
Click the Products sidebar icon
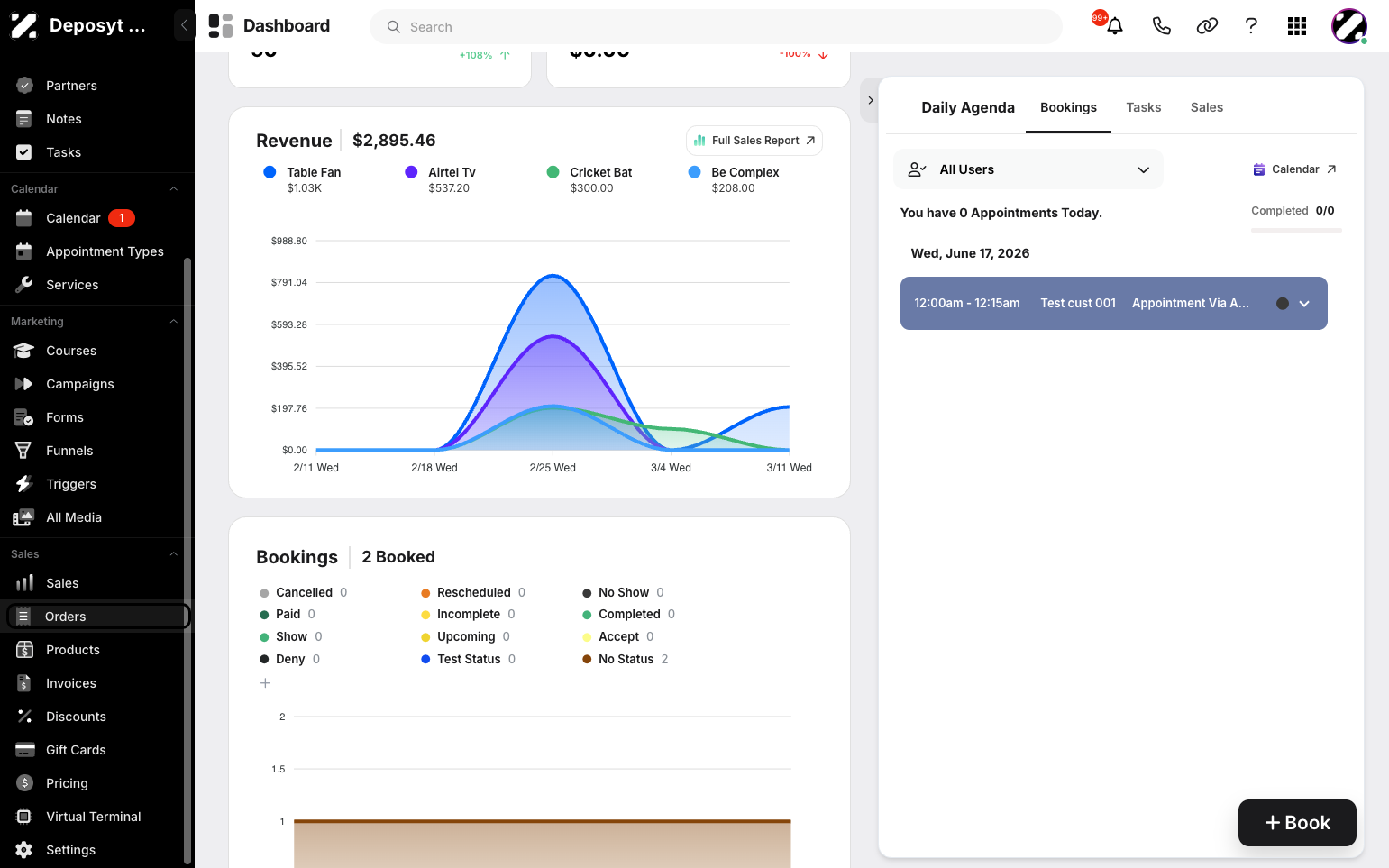[24, 650]
